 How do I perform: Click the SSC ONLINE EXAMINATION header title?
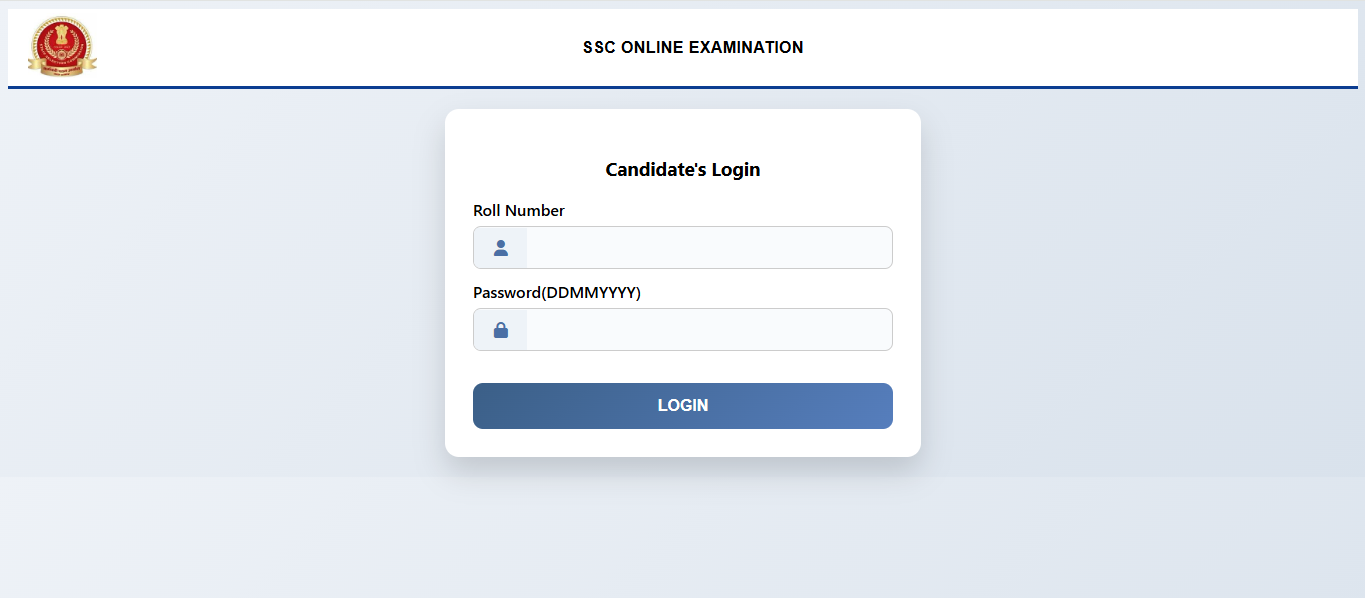click(693, 47)
